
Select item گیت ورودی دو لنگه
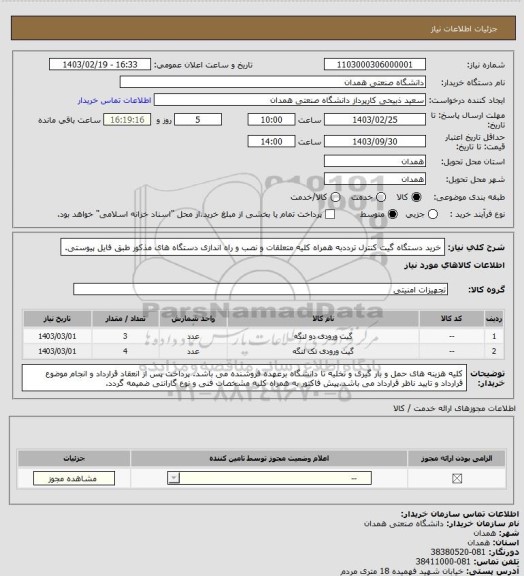click(323, 336)
